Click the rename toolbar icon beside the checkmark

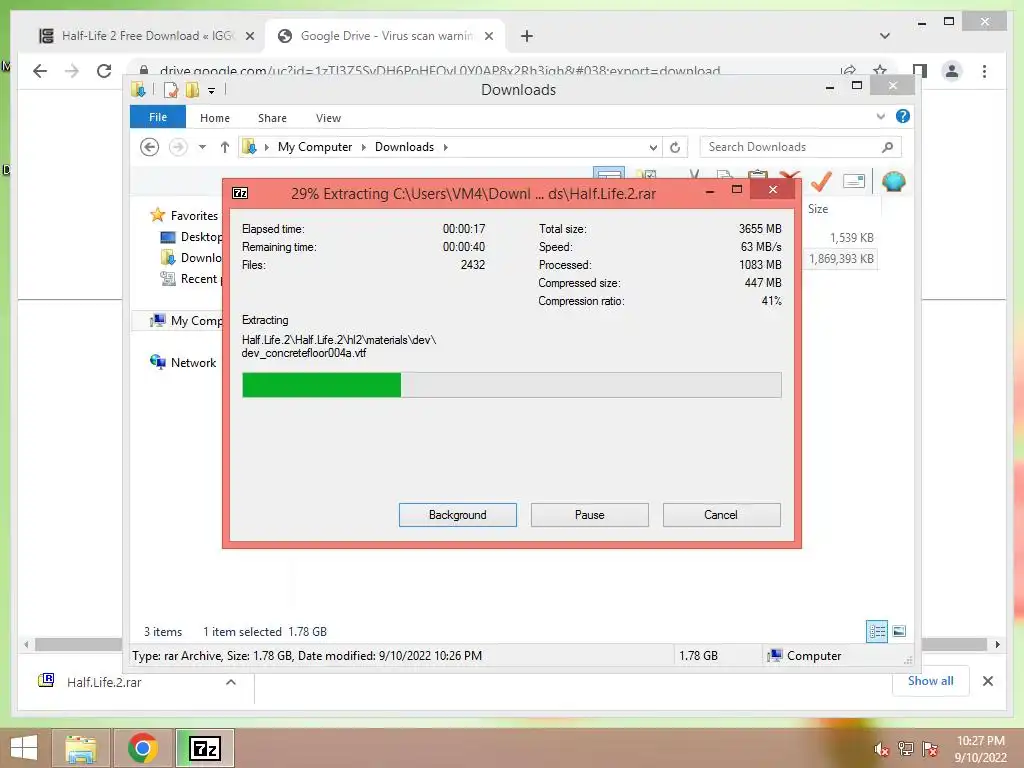click(x=854, y=181)
